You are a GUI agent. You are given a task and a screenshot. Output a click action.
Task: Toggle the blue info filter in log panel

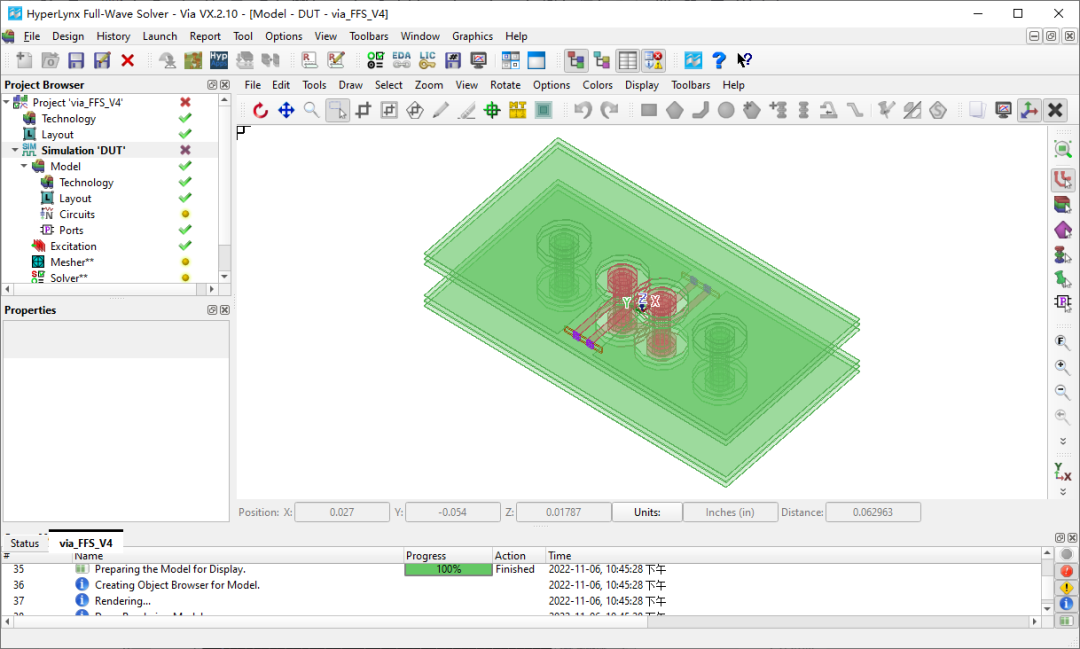(x=1066, y=604)
